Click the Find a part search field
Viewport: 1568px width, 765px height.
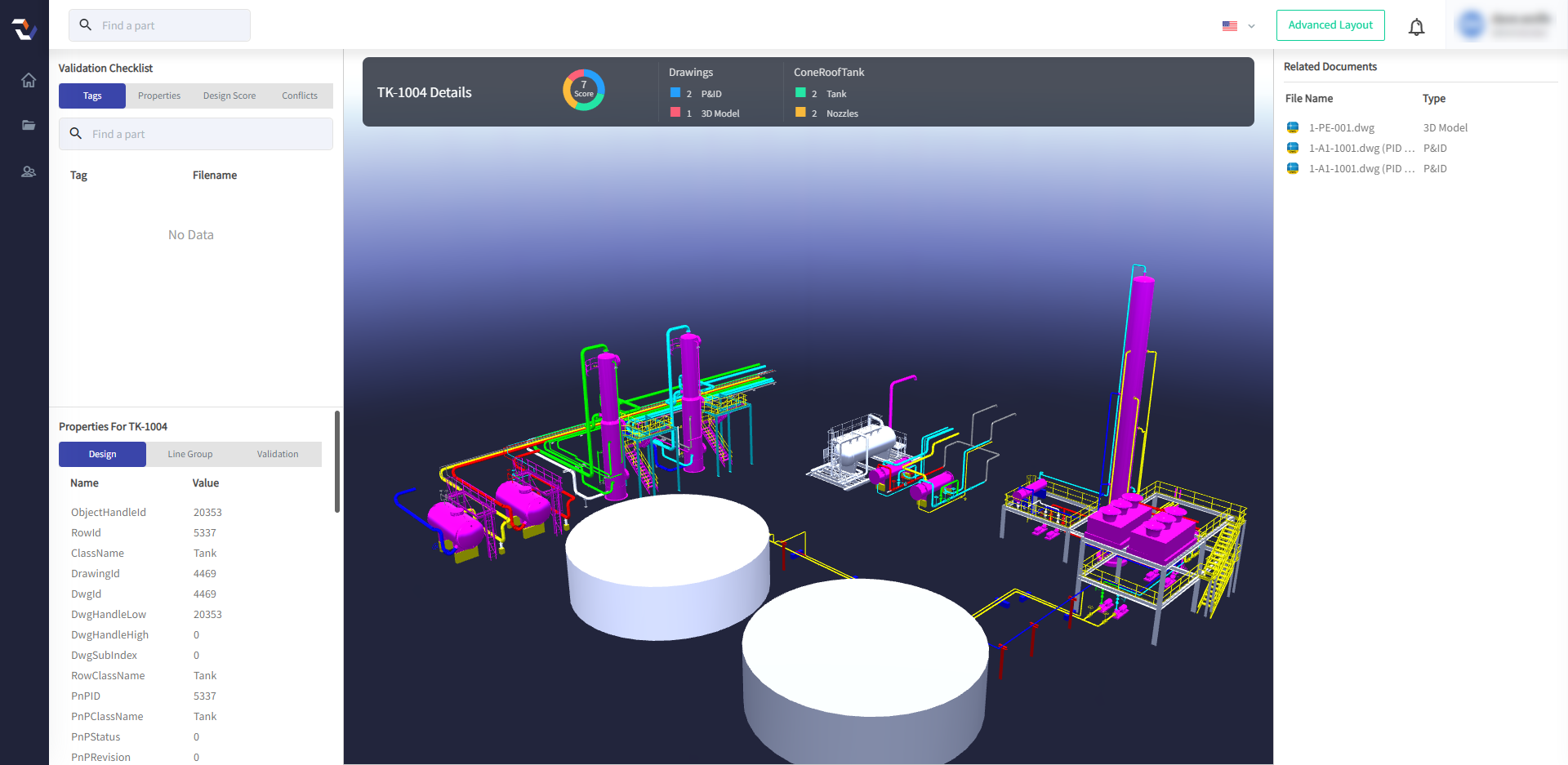pyautogui.click(x=159, y=25)
